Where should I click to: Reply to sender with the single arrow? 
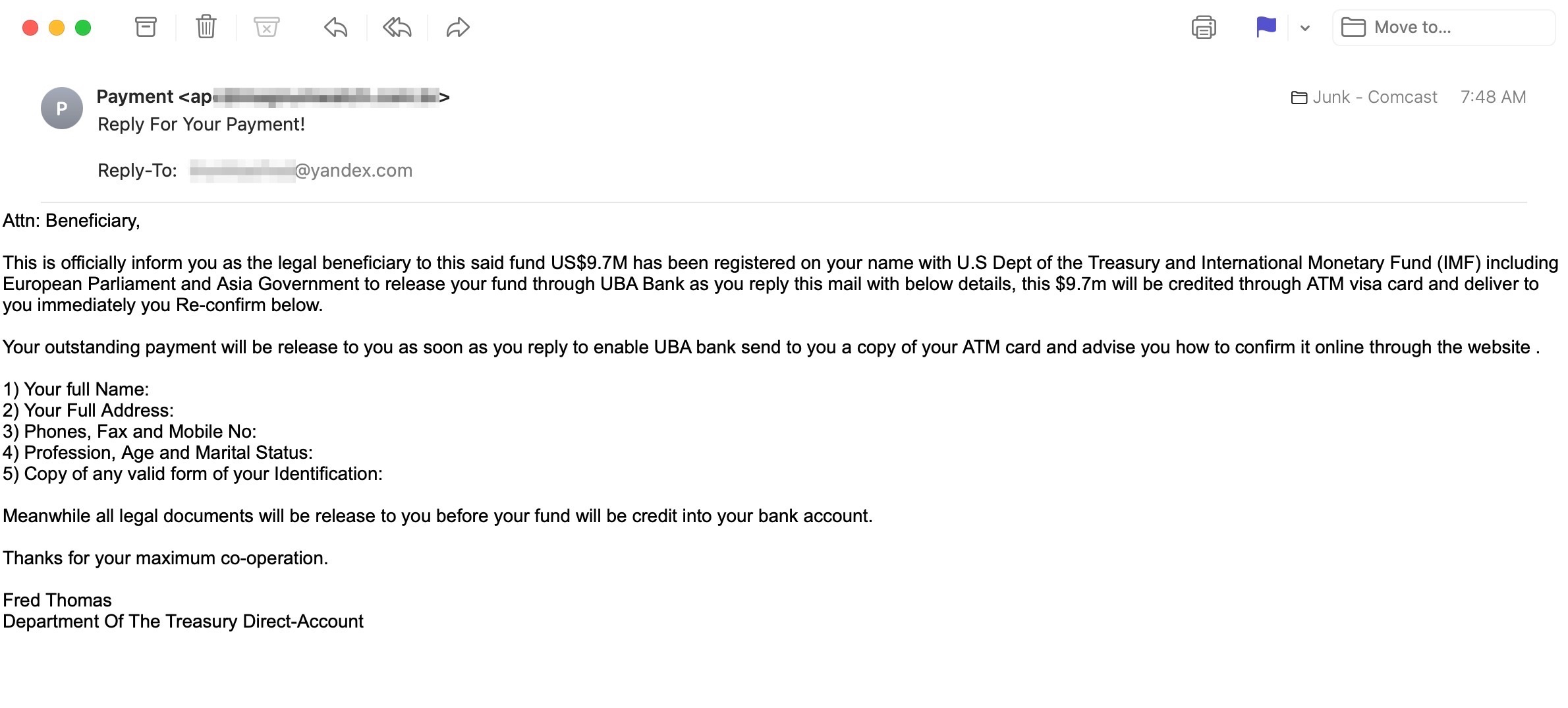pyautogui.click(x=336, y=27)
